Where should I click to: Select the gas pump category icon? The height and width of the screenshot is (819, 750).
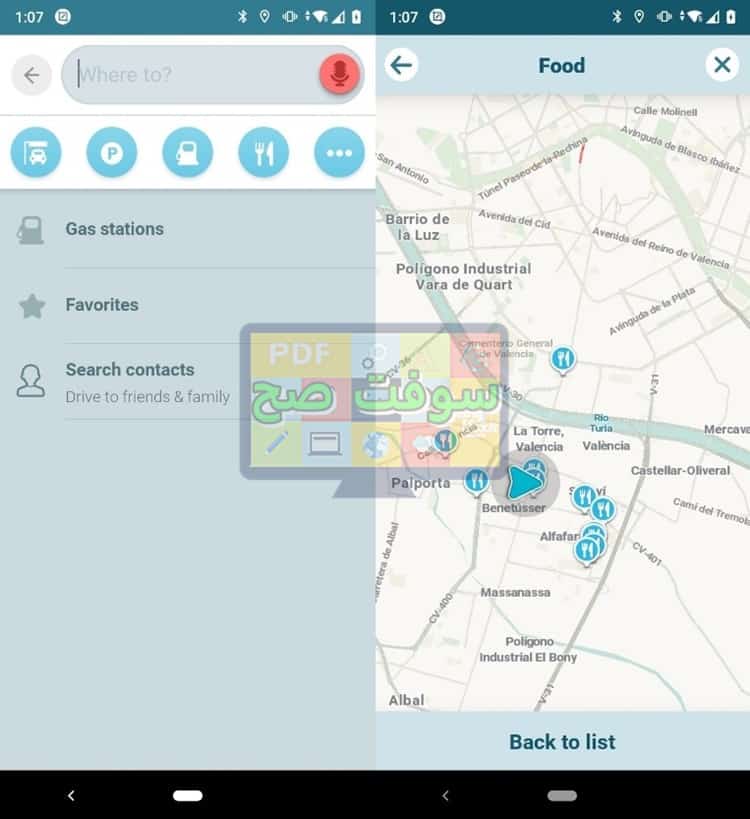[188, 153]
